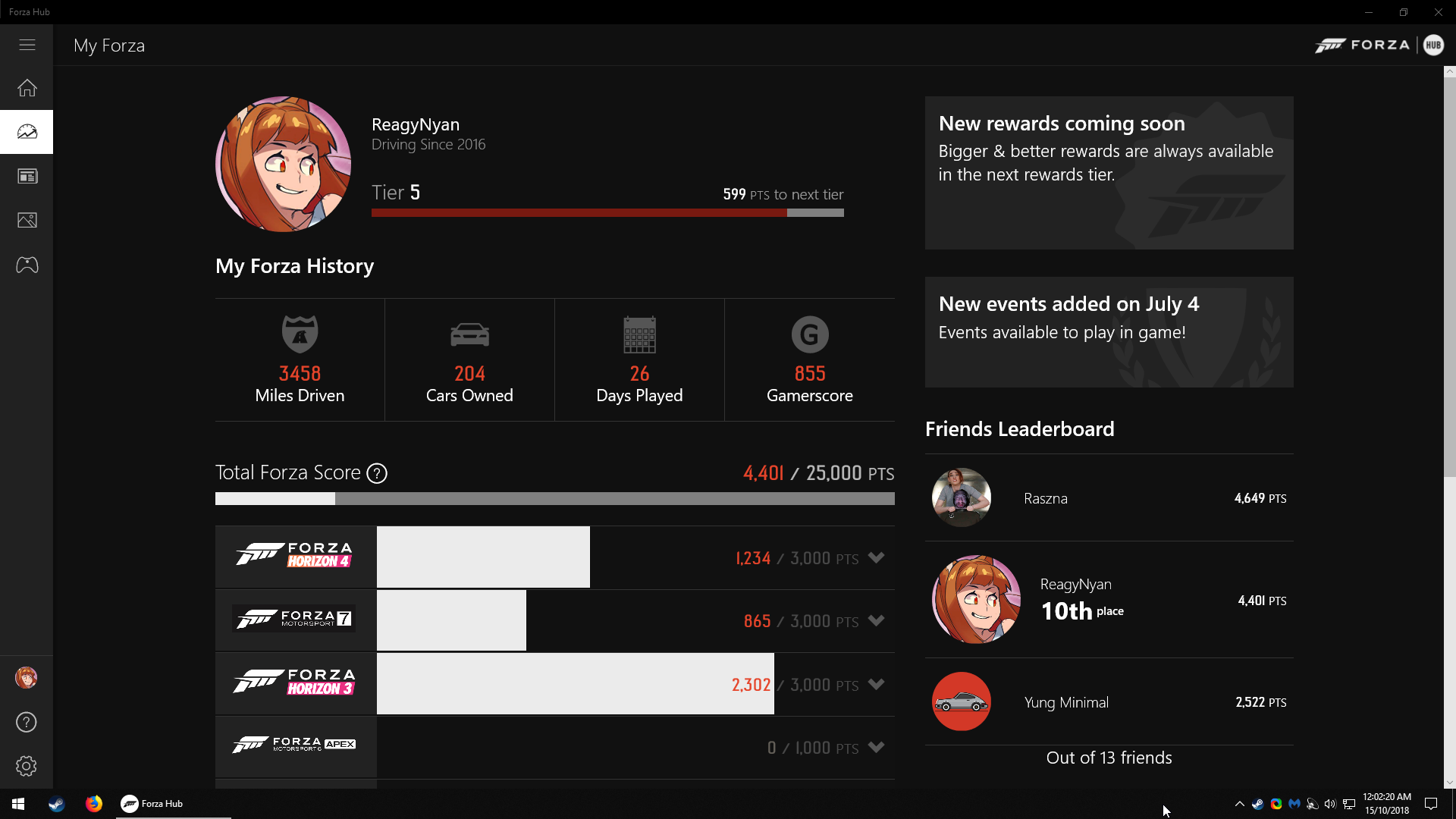Image resolution: width=1456 pixels, height=819 pixels.
Task: Open the Games controller icon in sidebar
Action: point(27,265)
